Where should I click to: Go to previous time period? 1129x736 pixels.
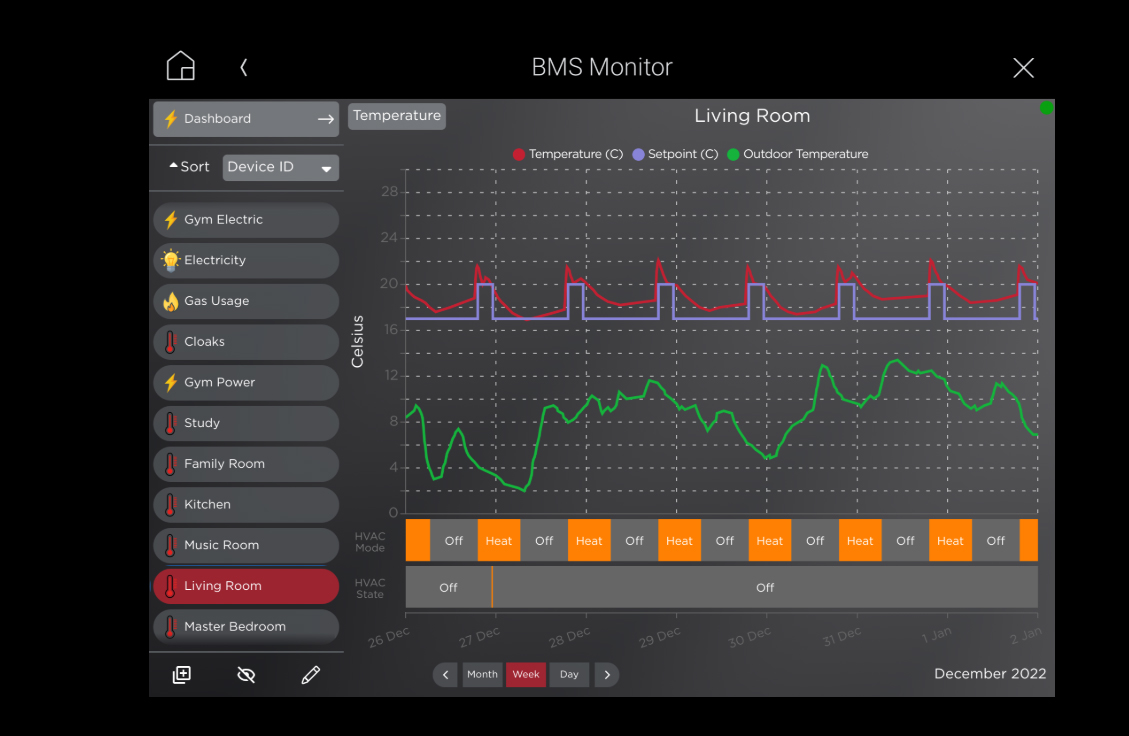[x=446, y=675]
